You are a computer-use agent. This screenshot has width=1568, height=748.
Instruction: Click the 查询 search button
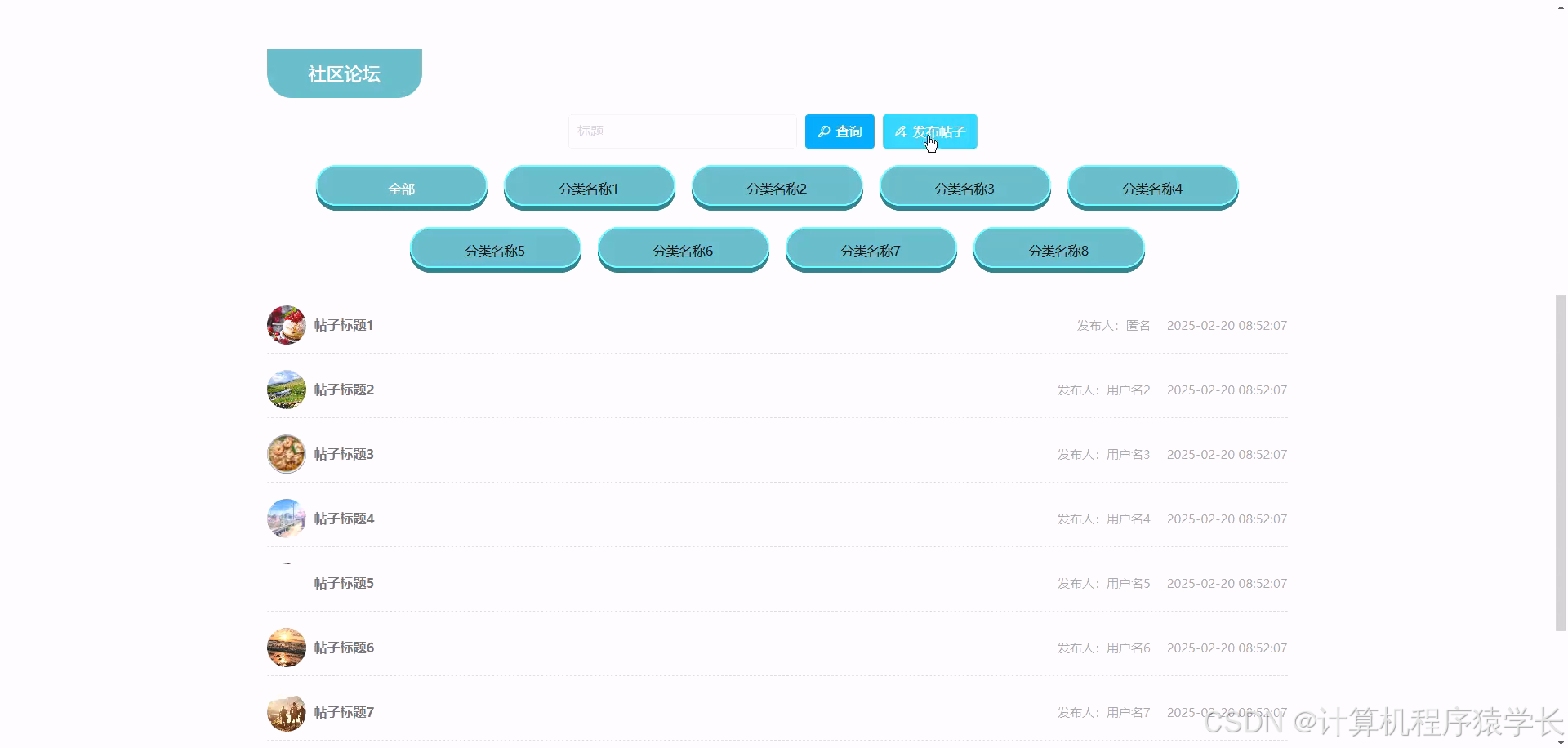click(x=840, y=131)
